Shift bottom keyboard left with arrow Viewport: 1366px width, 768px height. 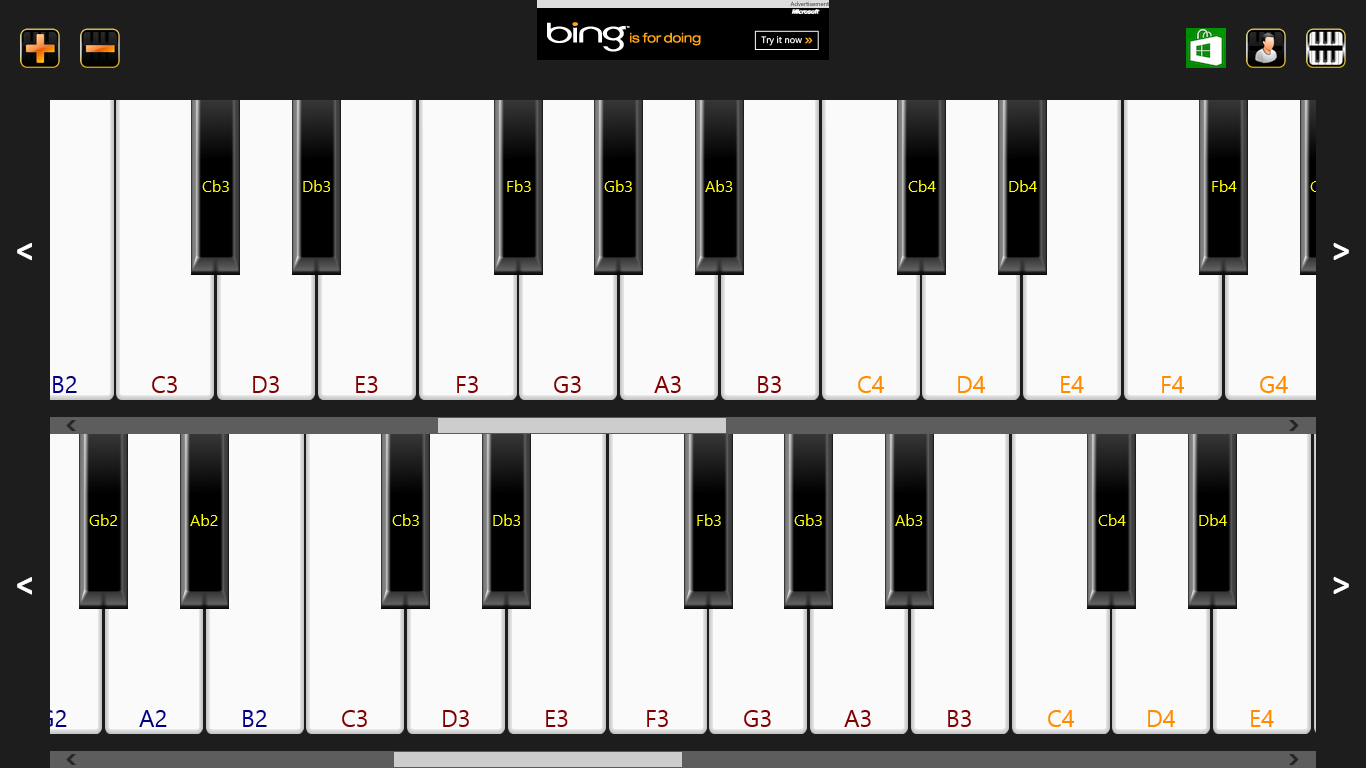(25, 585)
